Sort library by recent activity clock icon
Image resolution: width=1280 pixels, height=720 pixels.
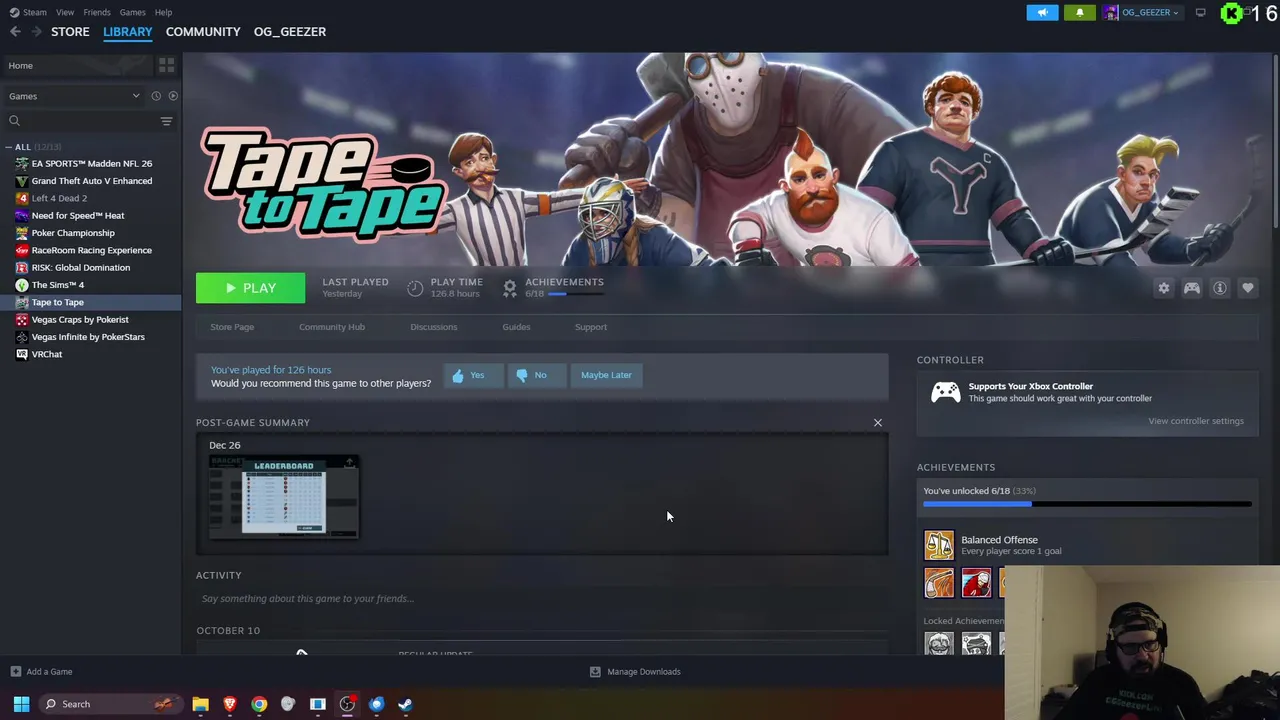(x=156, y=96)
